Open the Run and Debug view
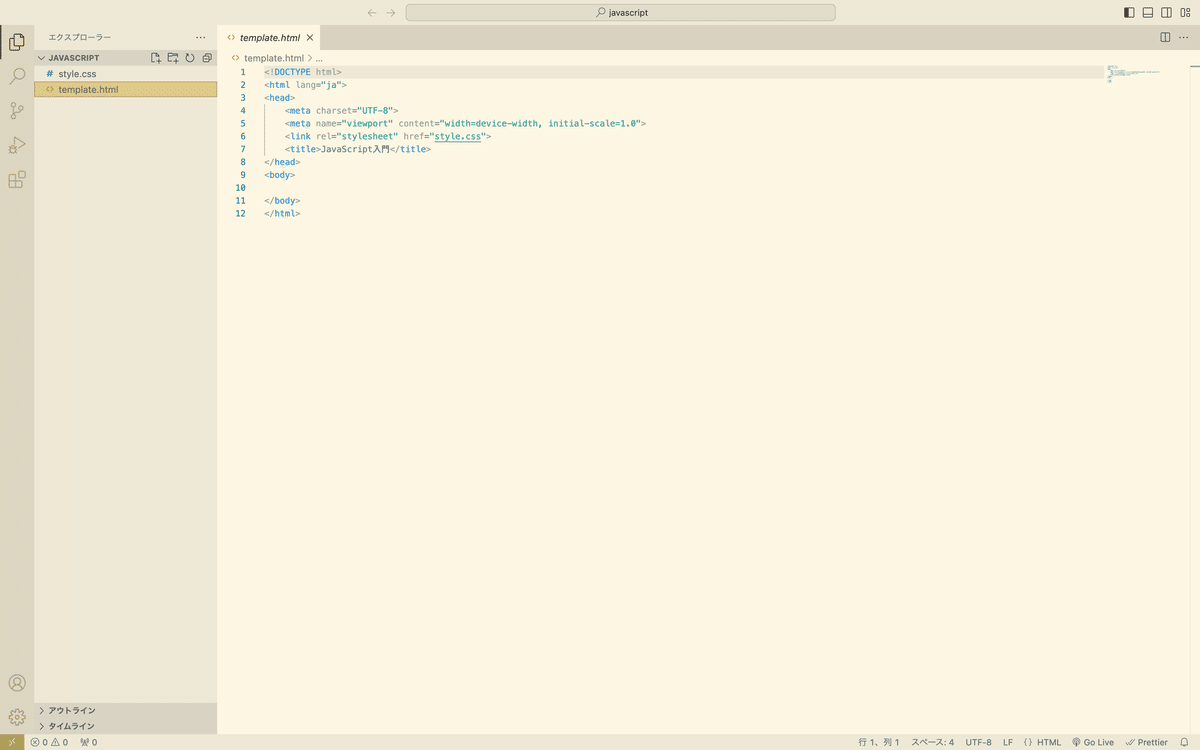Image resolution: width=1200 pixels, height=750 pixels. (x=17, y=145)
